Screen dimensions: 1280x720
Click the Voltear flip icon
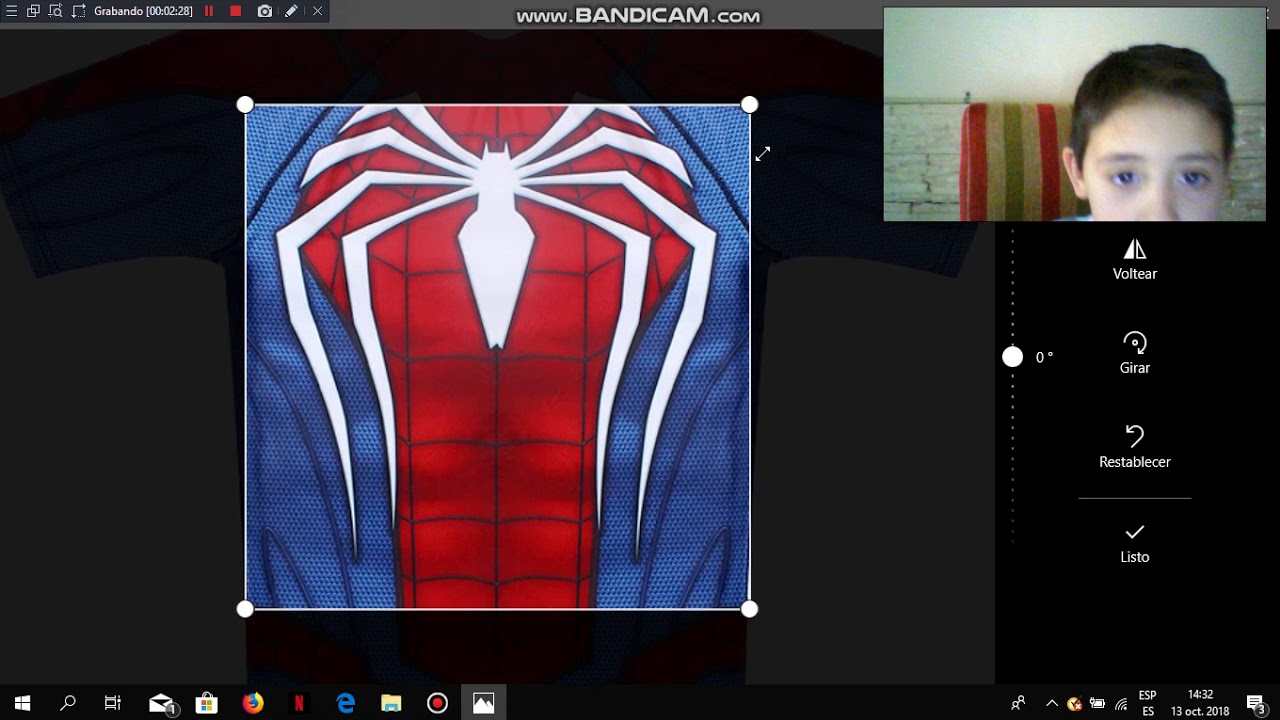coord(1134,249)
